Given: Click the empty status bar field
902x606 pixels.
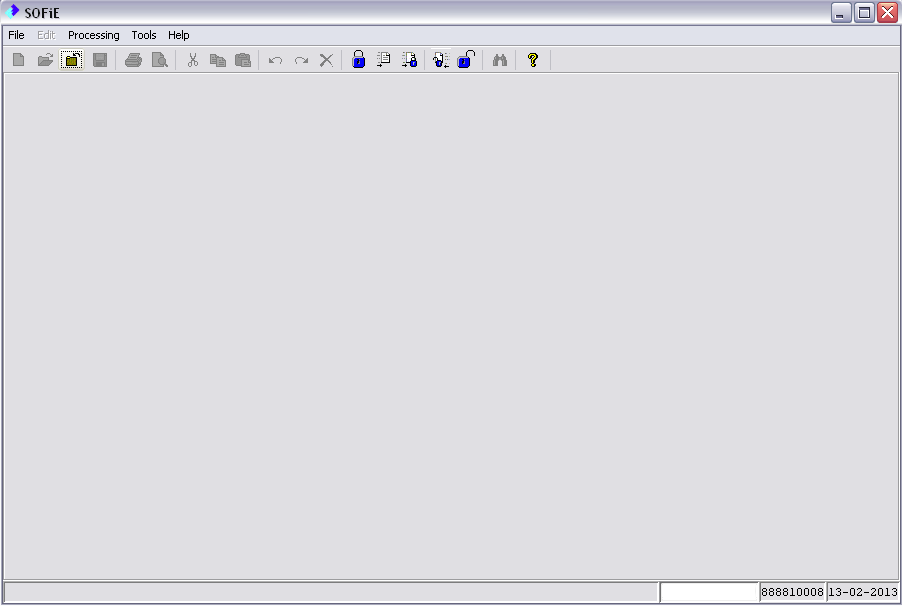Looking at the screenshot, I should [709, 592].
